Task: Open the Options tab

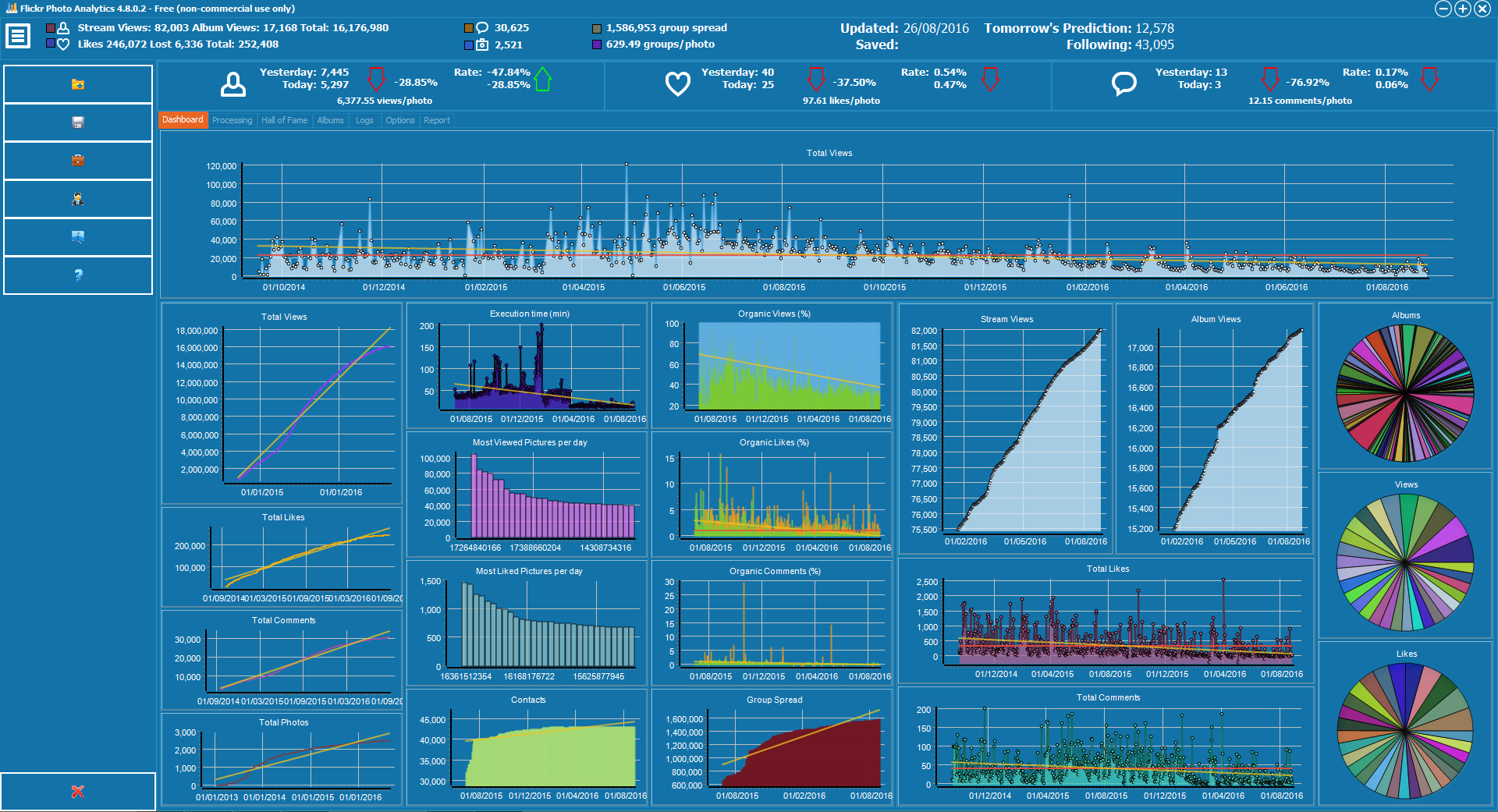Action: tap(399, 120)
